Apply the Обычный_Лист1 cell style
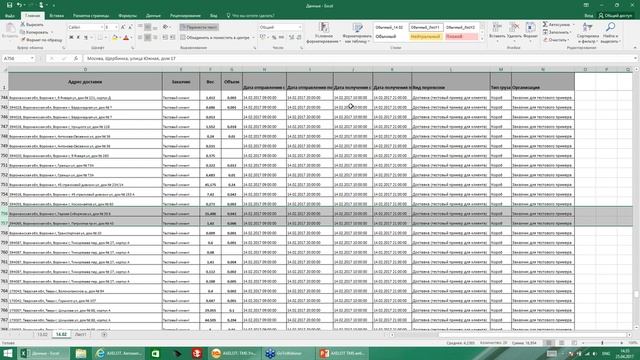 point(426,27)
